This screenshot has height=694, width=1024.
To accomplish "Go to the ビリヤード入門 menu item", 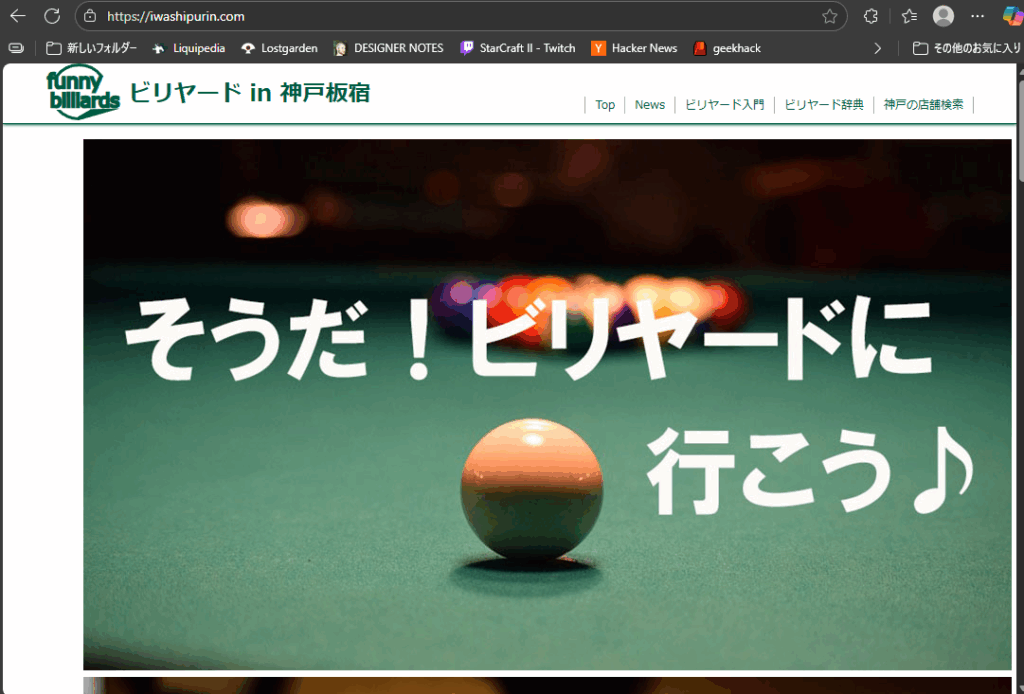I will (x=724, y=105).
